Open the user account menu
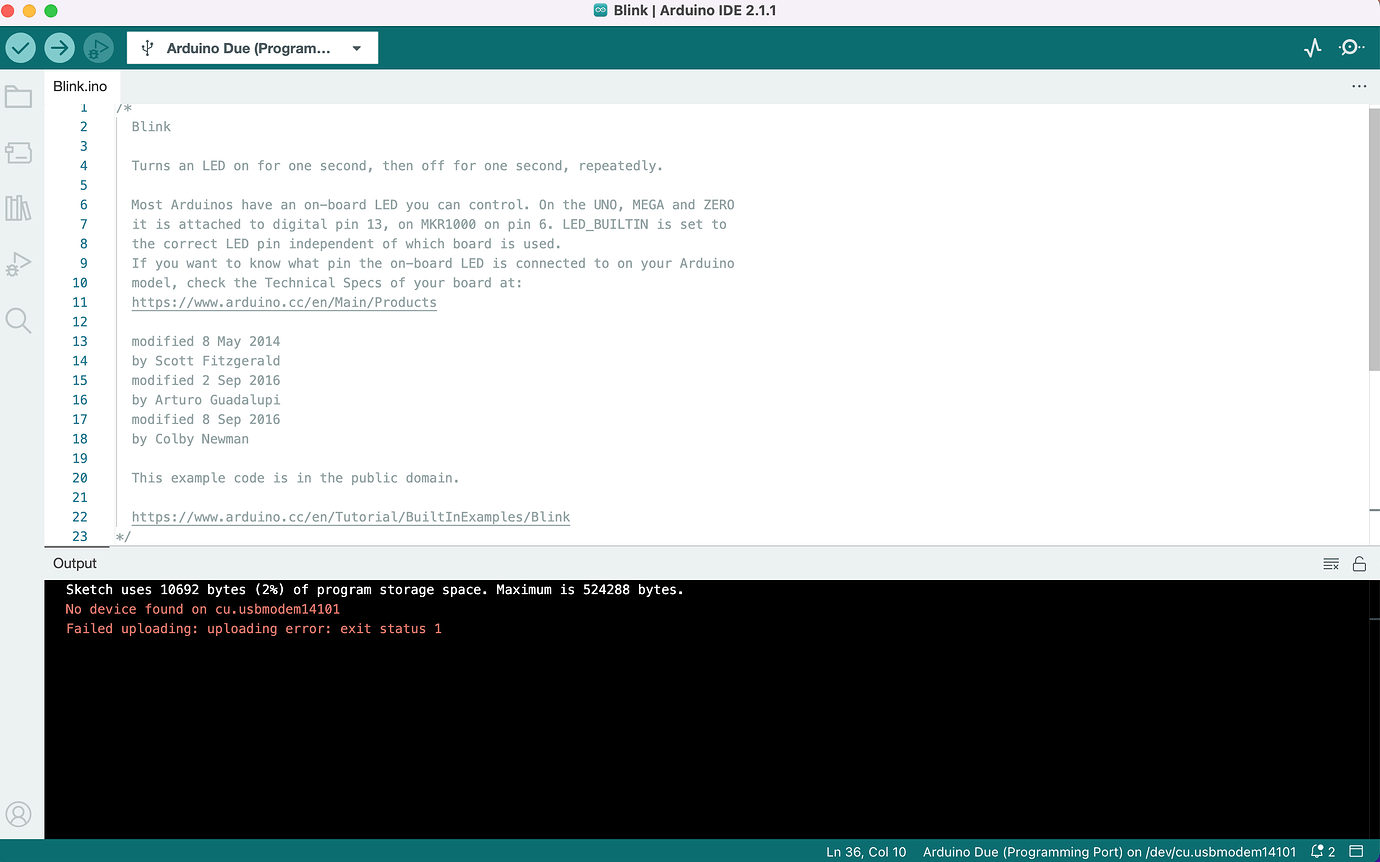This screenshot has height=862, width=1380. coord(19,814)
